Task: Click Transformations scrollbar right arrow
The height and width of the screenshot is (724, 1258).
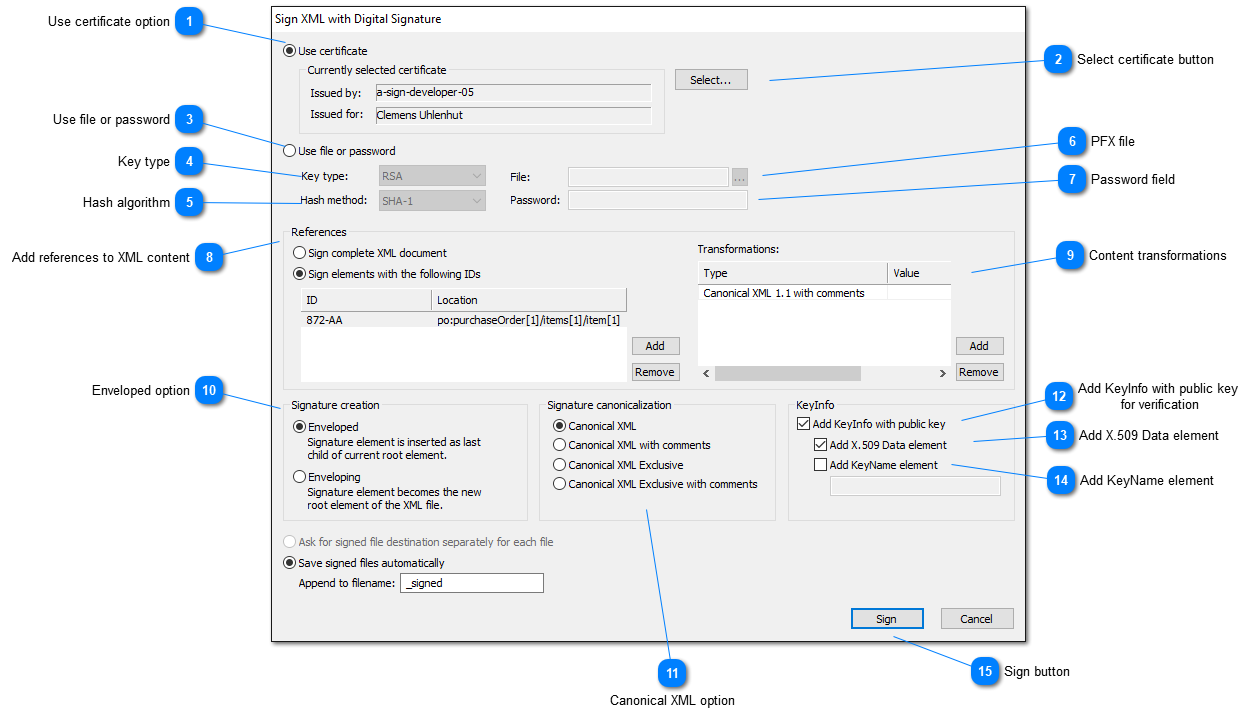Action: 942,373
